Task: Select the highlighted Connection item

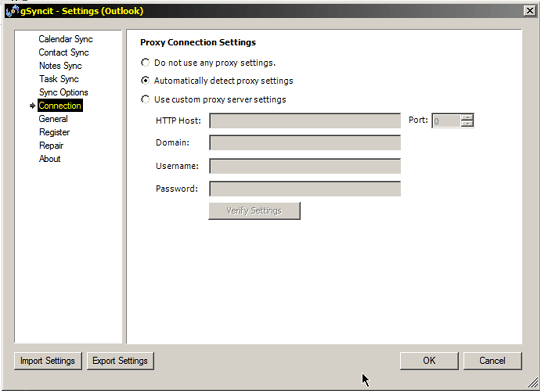Action: click(x=60, y=105)
